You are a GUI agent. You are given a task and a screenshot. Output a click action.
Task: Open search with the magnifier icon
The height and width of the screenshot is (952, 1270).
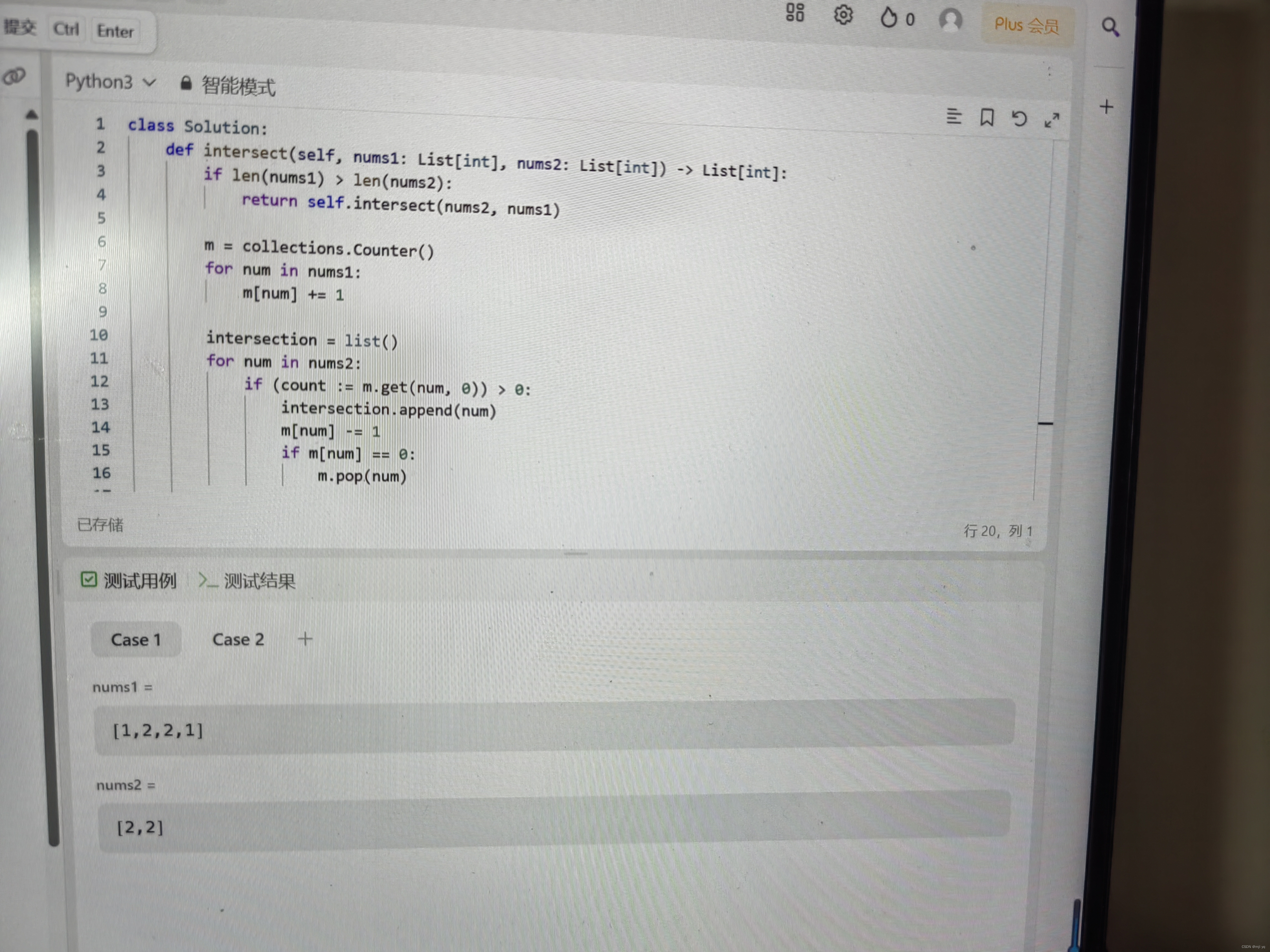tap(1110, 27)
